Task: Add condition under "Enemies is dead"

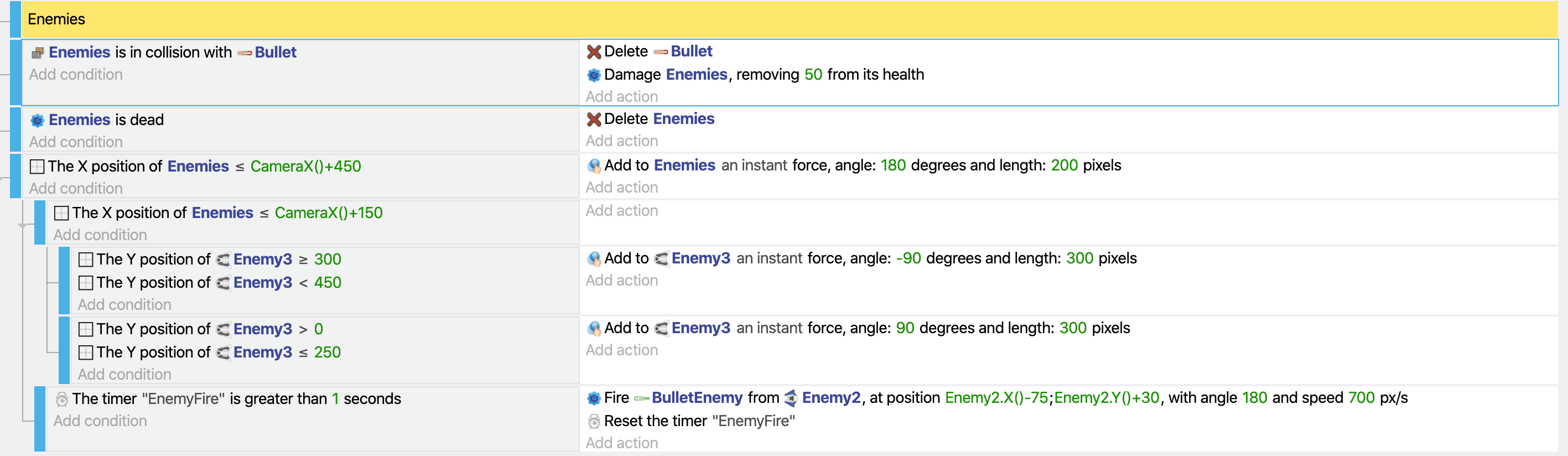Action: pyautogui.click(x=76, y=142)
